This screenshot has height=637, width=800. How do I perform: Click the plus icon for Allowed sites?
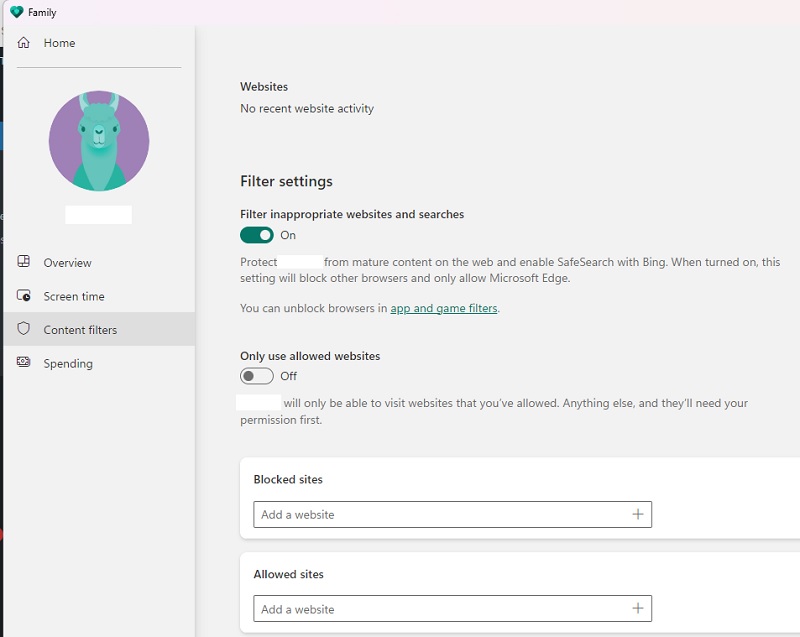(x=637, y=608)
